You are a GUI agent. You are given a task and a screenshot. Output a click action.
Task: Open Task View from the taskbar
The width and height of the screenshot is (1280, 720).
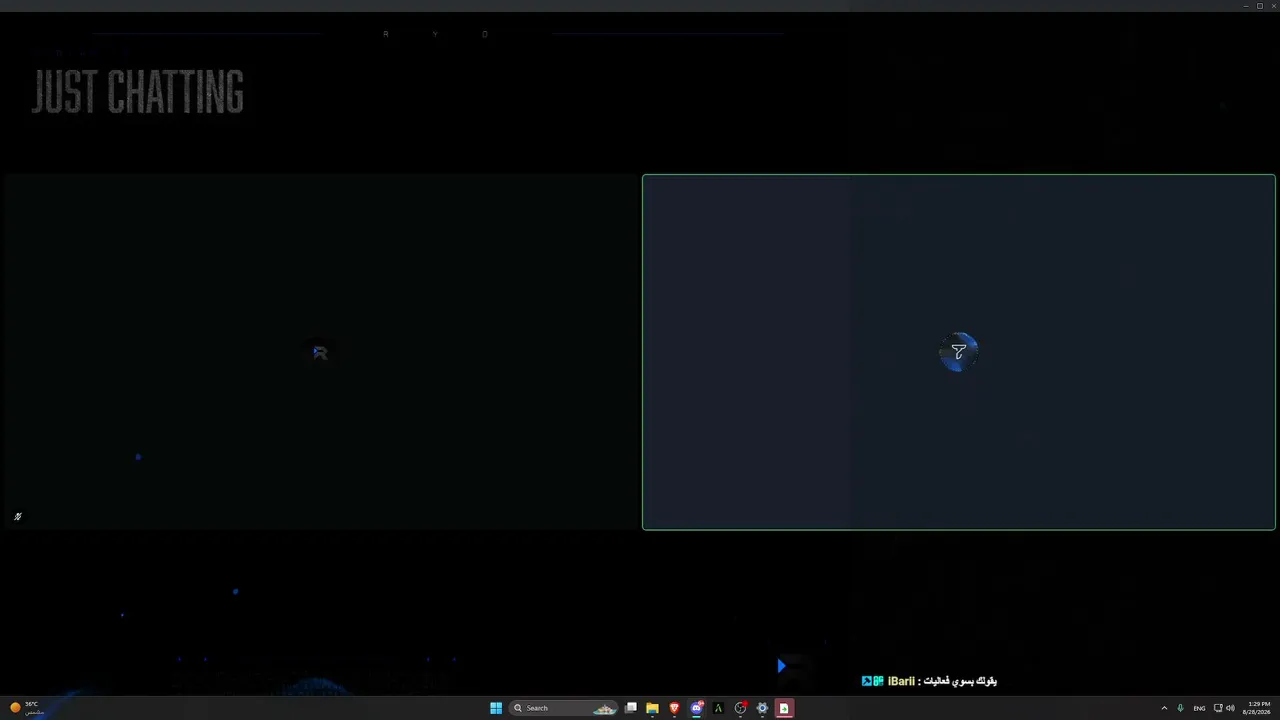click(631, 708)
